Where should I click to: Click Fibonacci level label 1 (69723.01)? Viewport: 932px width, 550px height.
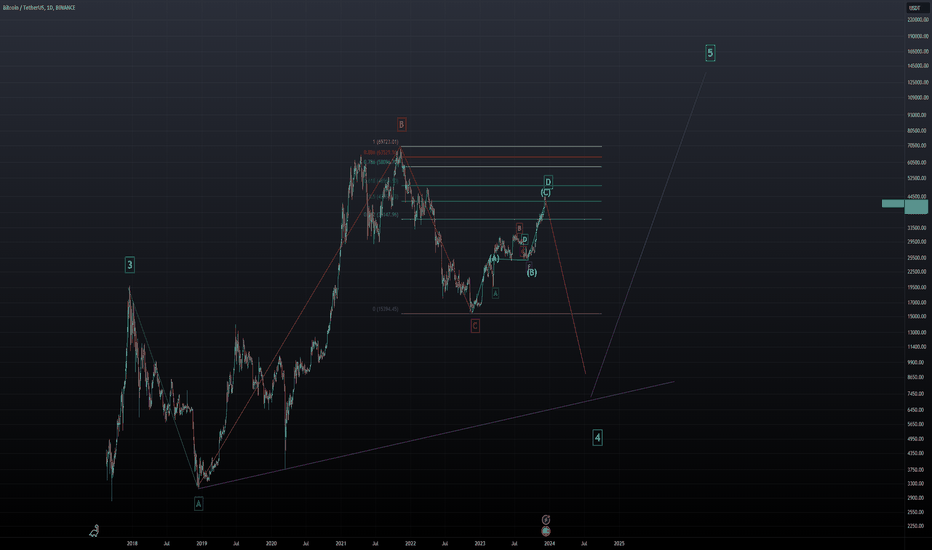[385, 142]
